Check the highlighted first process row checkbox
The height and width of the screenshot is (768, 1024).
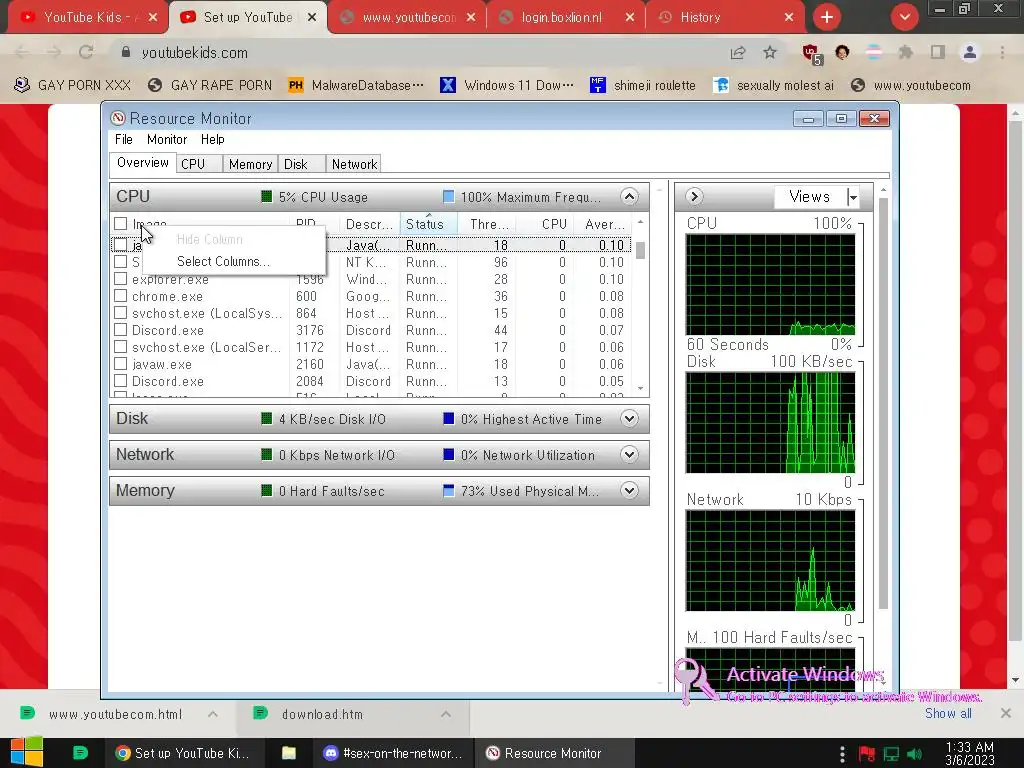[120, 245]
